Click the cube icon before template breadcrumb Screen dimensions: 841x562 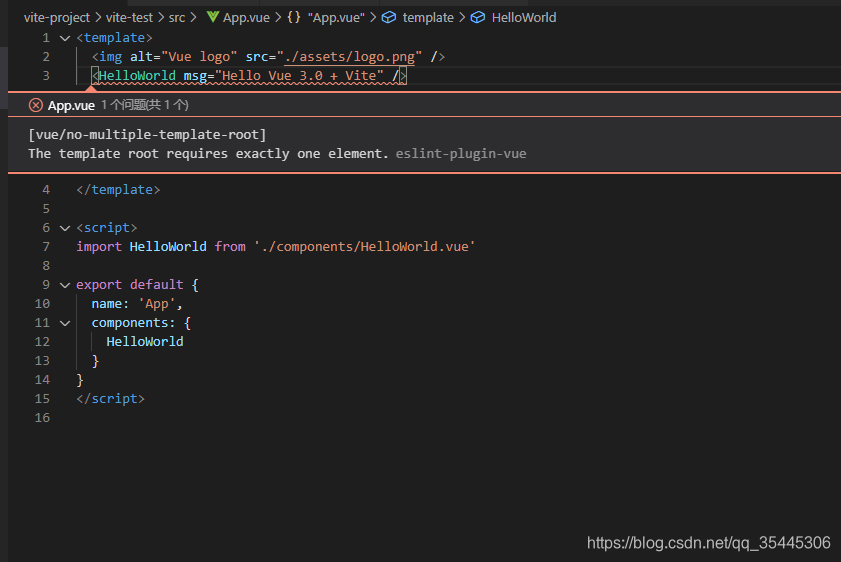click(x=388, y=17)
